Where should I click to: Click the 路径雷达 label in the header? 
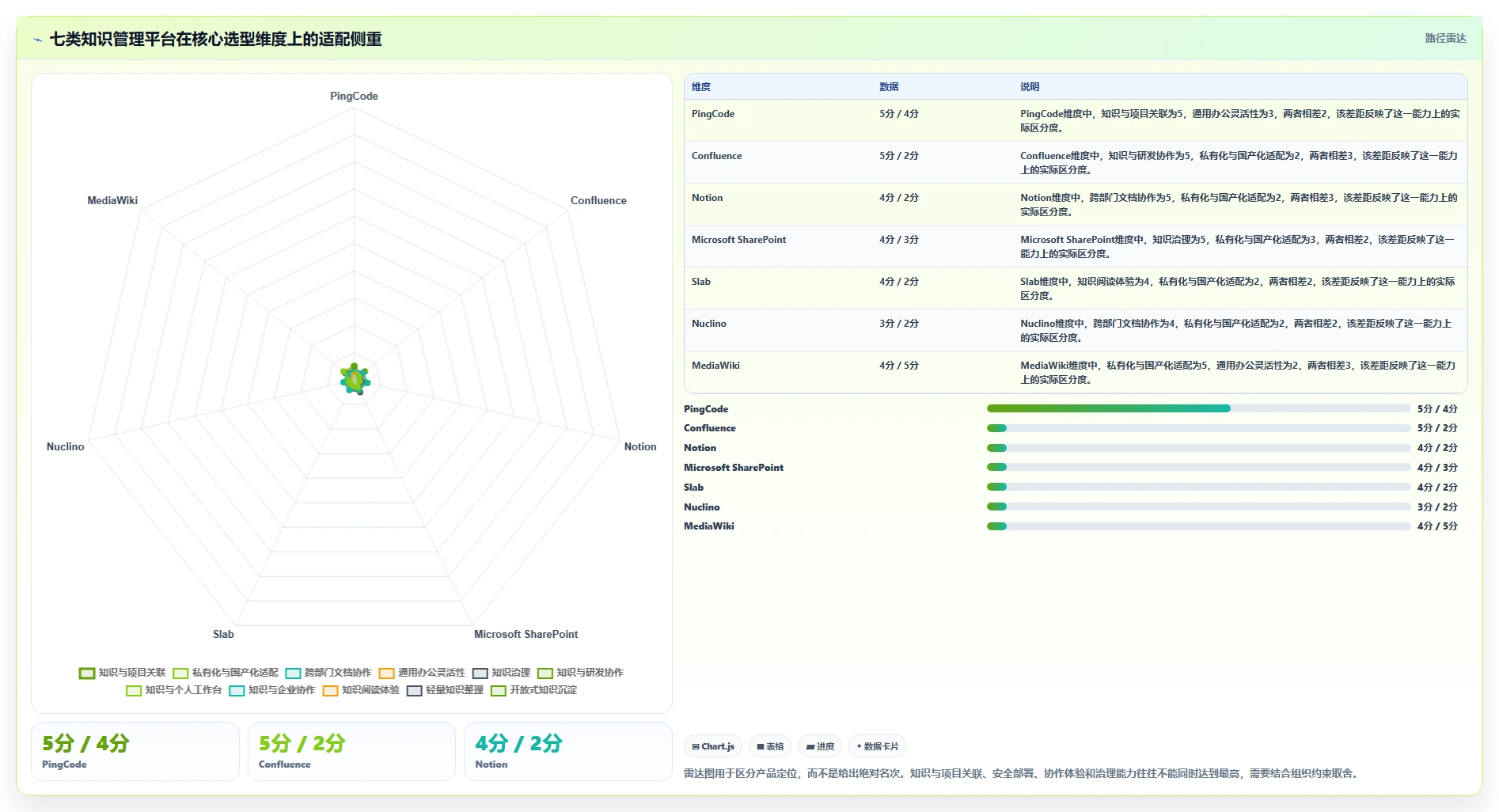(x=1445, y=38)
